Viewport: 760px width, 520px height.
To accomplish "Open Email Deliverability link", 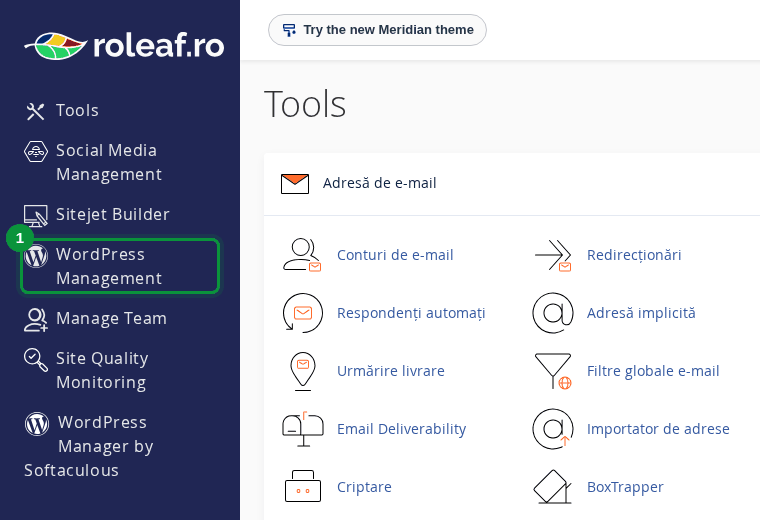I will (x=401, y=429).
